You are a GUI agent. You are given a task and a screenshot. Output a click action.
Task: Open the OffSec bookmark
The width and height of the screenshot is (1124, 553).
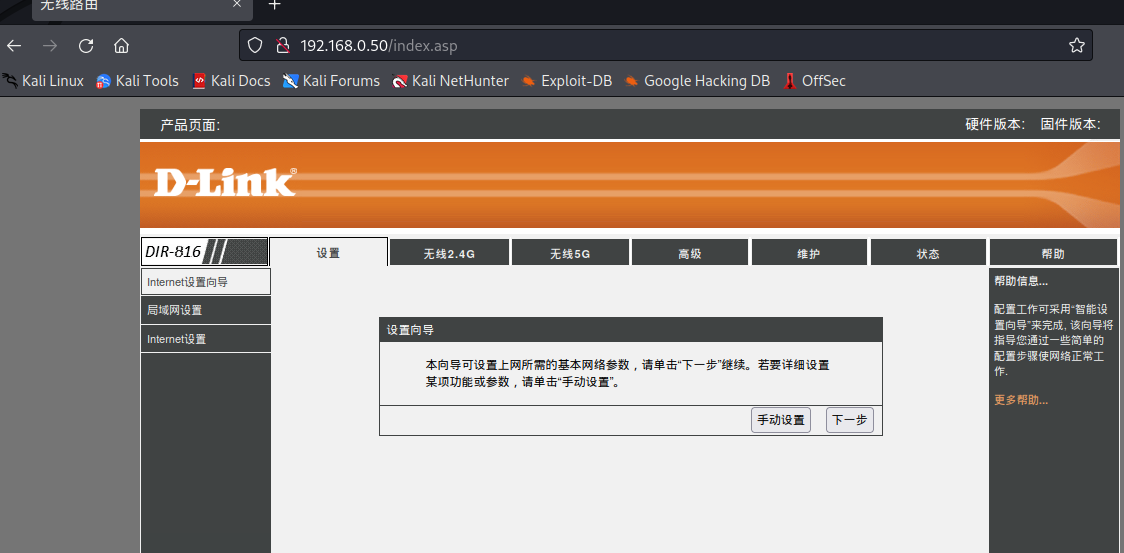click(x=815, y=81)
